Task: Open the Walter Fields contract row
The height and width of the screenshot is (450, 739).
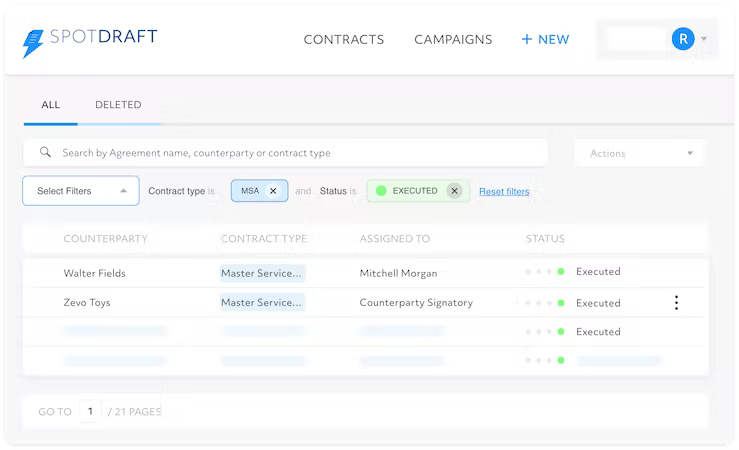Action: click(x=95, y=273)
